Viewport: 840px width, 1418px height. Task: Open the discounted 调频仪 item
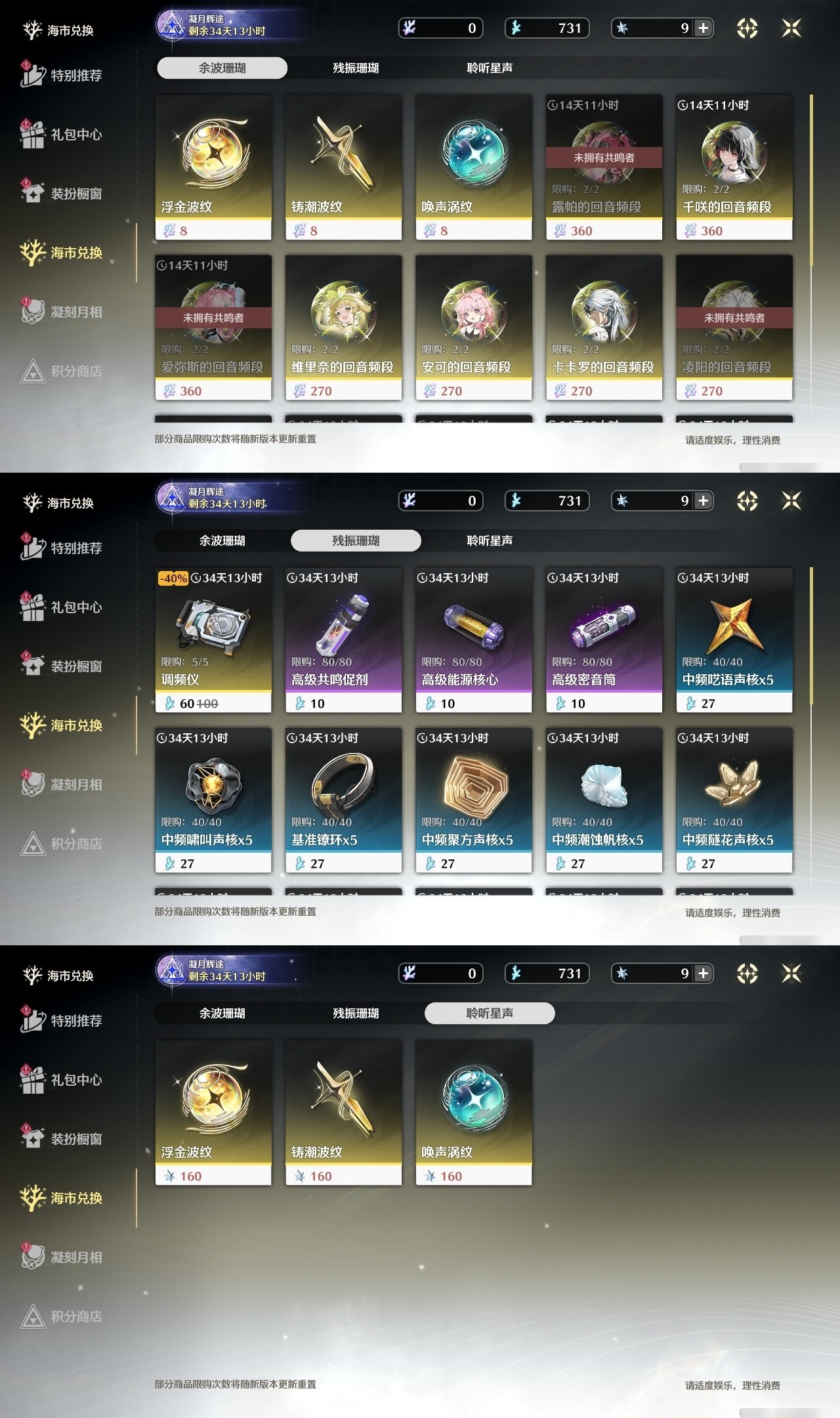click(x=213, y=640)
